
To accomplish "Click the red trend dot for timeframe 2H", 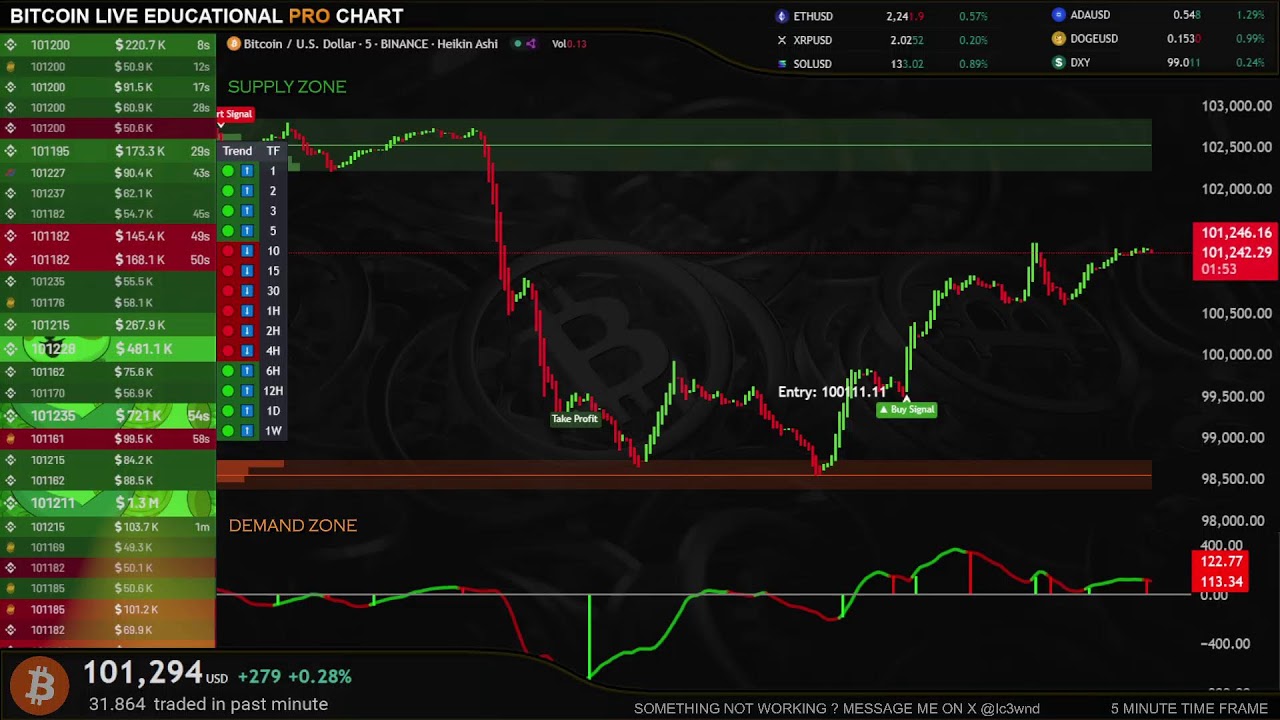I will pyautogui.click(x=228, y=331).
